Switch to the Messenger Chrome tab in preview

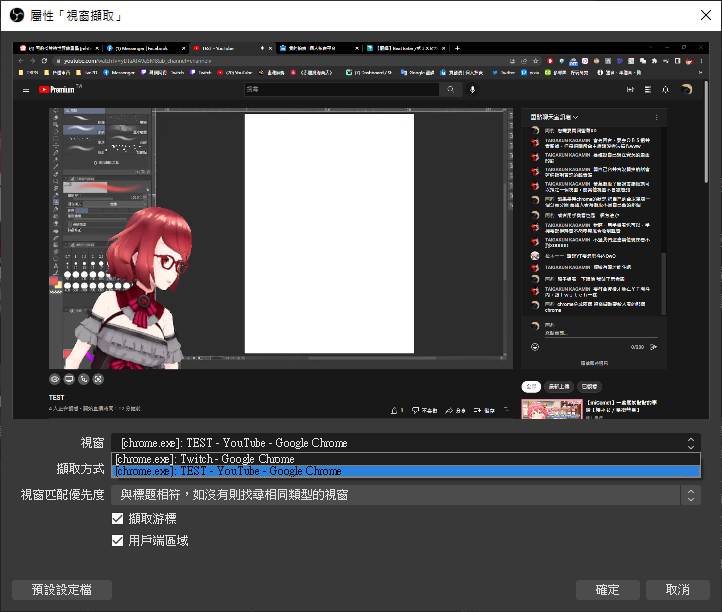pos(146,48)
